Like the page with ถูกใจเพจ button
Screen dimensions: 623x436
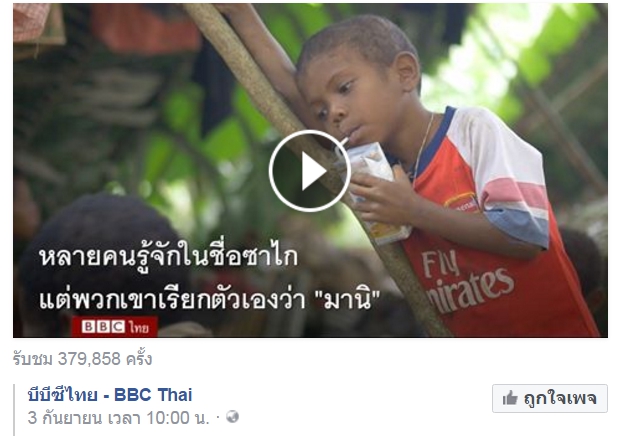coord(550,398)
